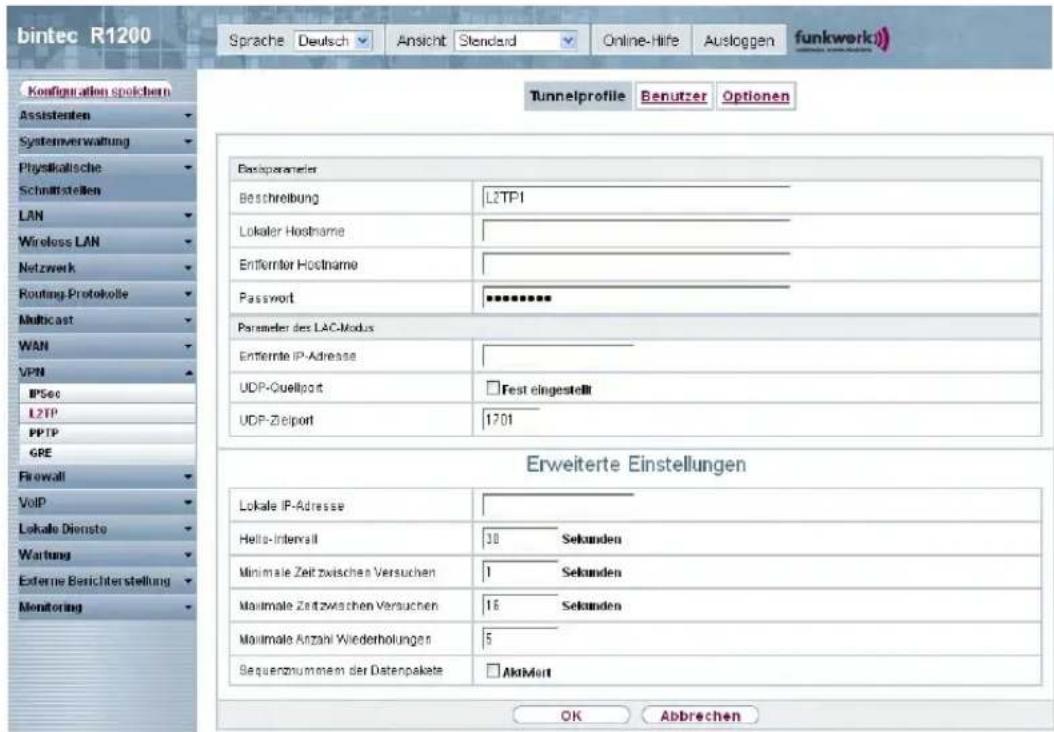Image resolution: width=1054 pixels, height=732 pixels.
Task: Click the Basisparameter section header
Action: coord(635,169)
